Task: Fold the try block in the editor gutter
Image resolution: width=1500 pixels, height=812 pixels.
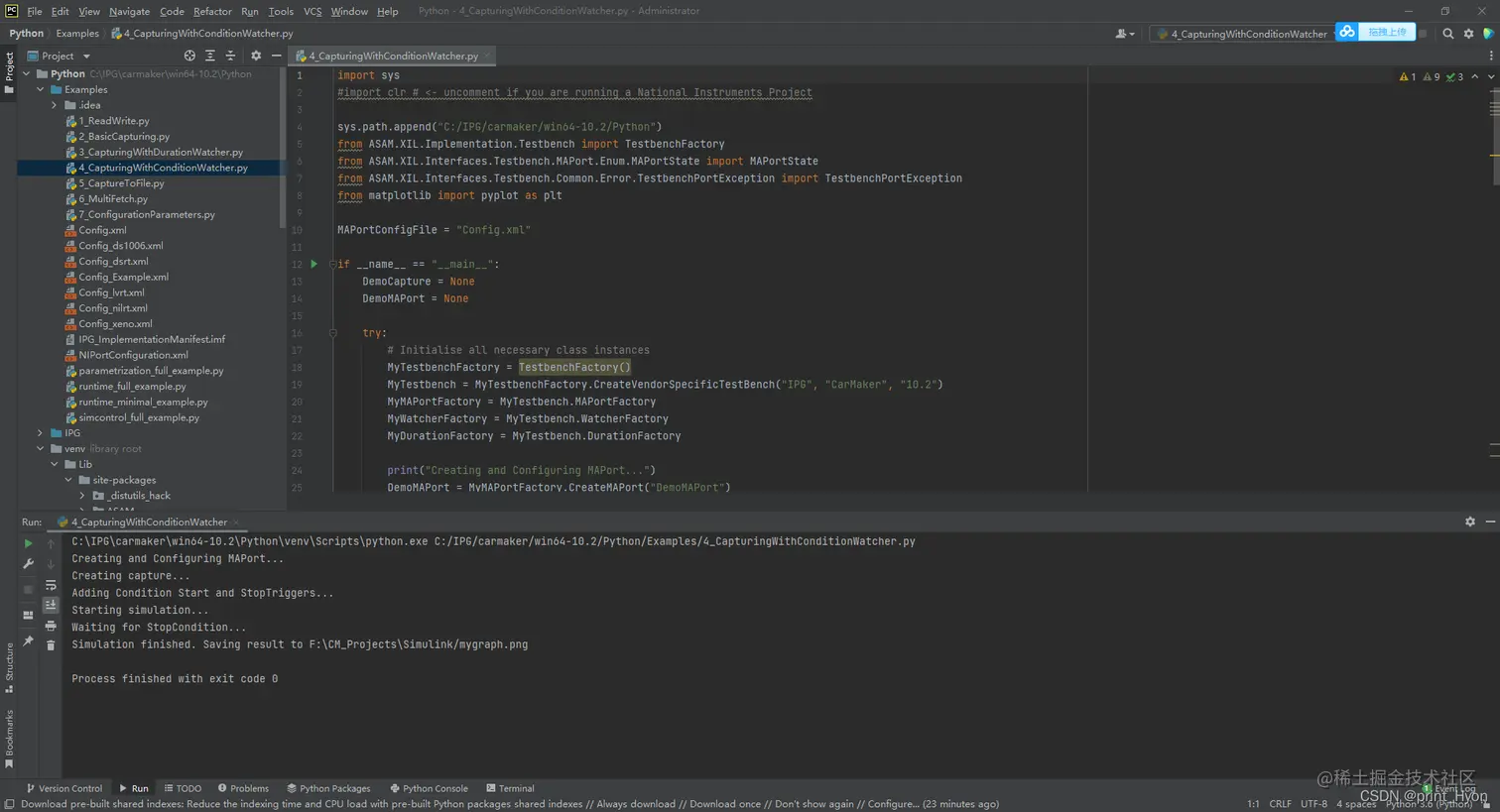Action: point(333,333)
